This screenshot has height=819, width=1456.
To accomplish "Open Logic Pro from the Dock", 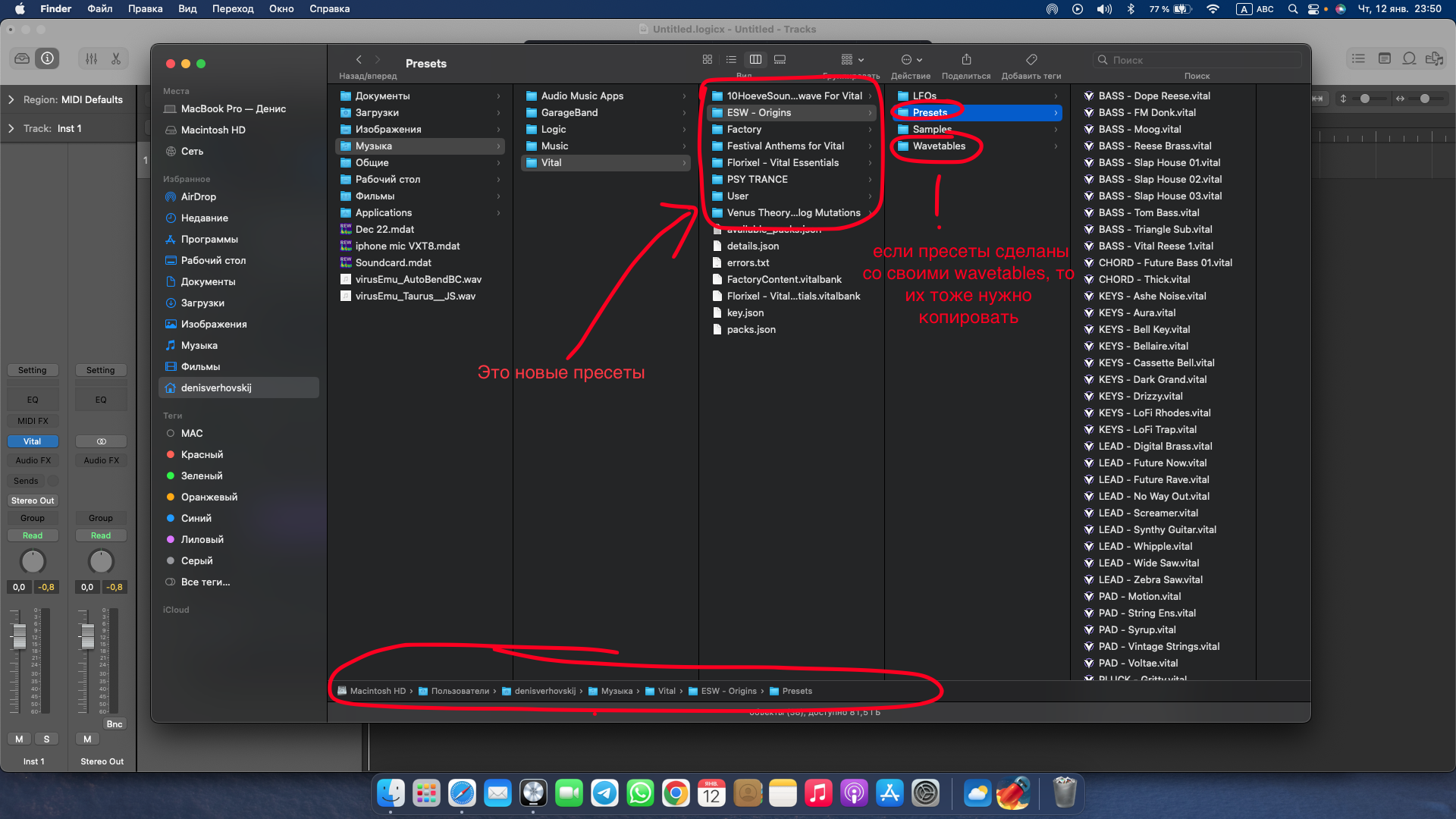I will pos(533,793).
